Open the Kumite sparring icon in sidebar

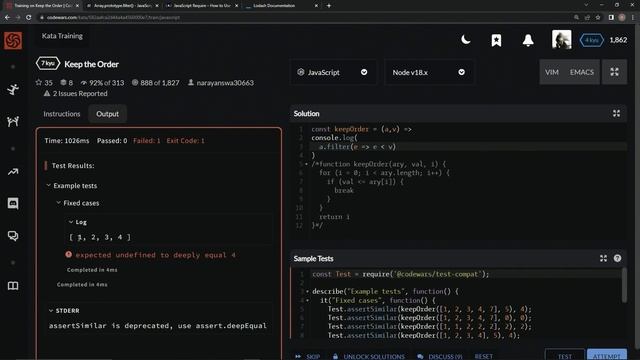click(x=13, y=121)
